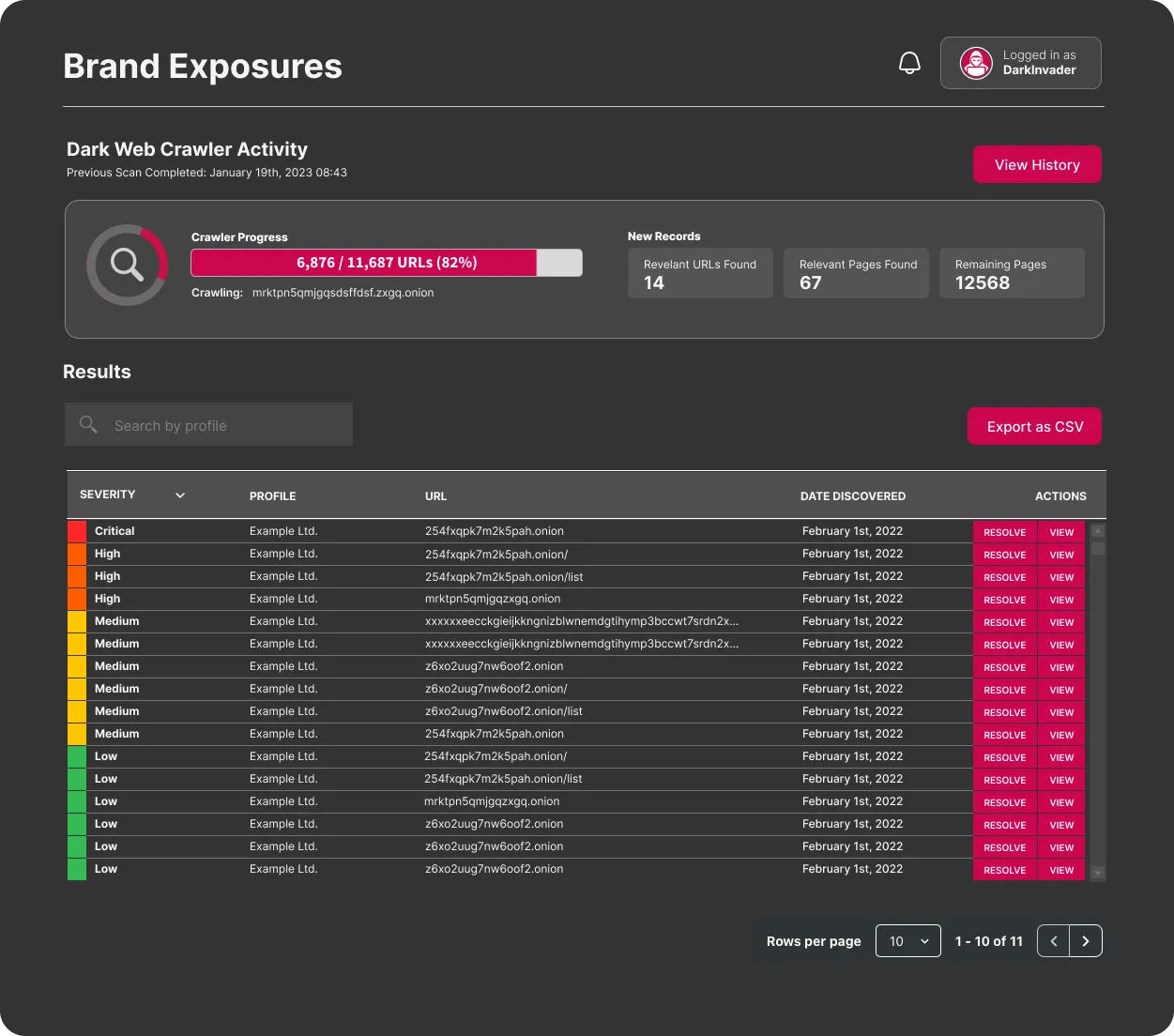
Task: Open the Severity column sort dropdown
Action: 179,495
